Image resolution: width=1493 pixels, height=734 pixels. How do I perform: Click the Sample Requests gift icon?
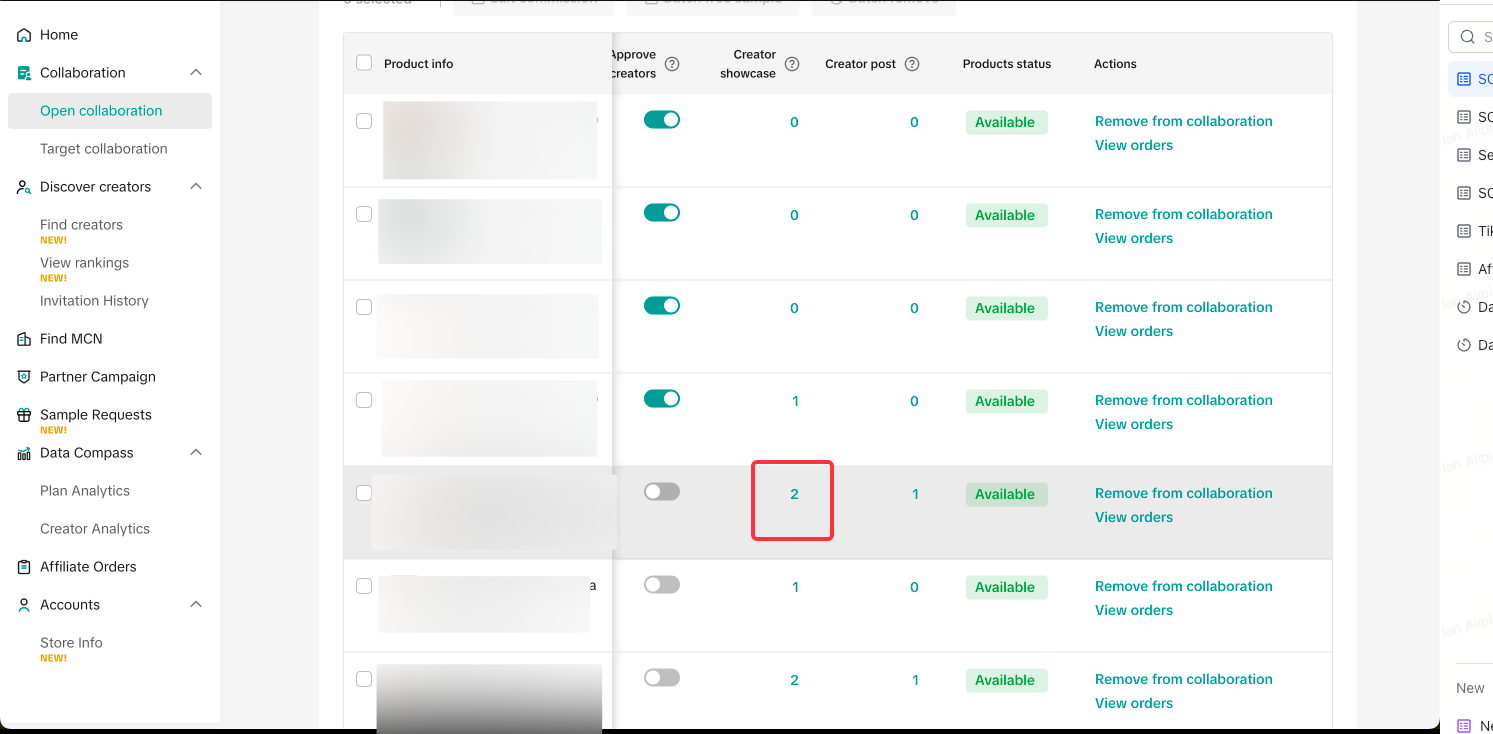pos(24,415)
